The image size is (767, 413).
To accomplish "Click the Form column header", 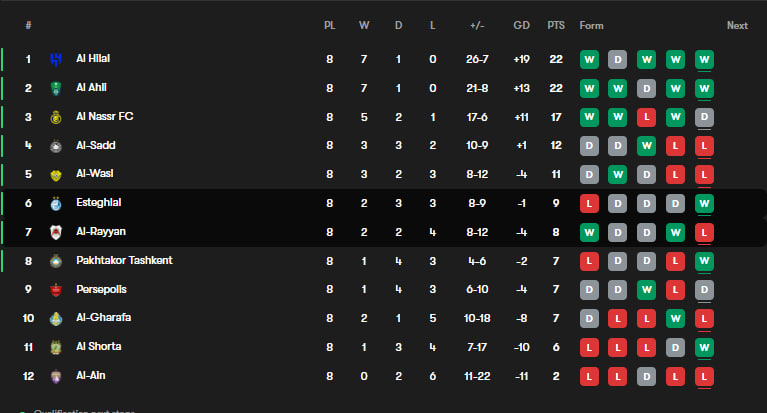I will tap(591, 25).
